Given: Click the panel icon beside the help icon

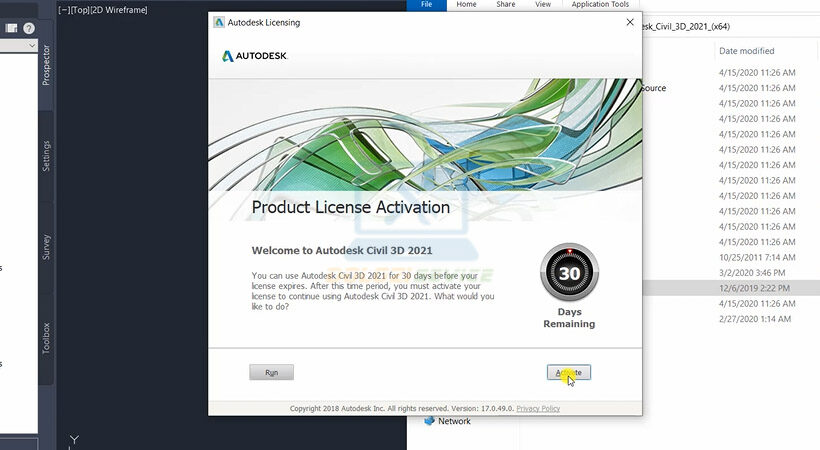Looking at the screenshot, I should (11, 28).
